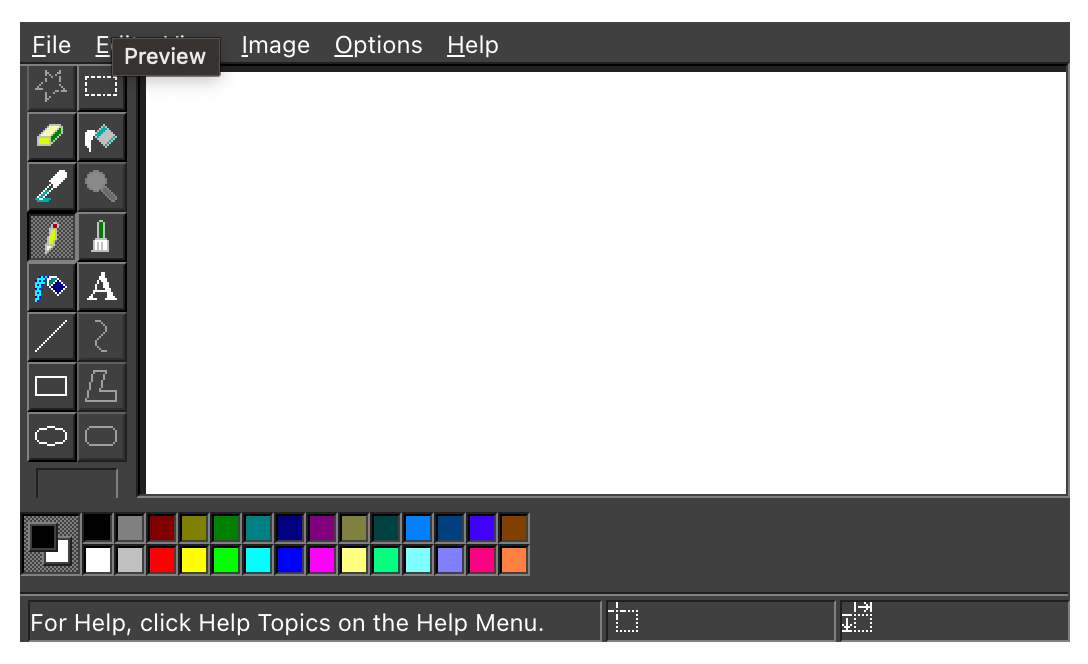Open the File menu

tap(51, 45)
